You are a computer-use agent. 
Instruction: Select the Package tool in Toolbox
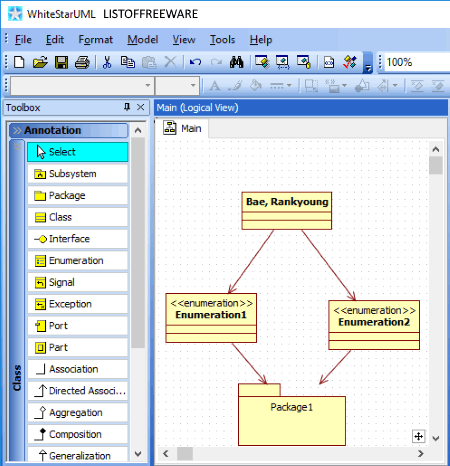(x=78, y=195)
